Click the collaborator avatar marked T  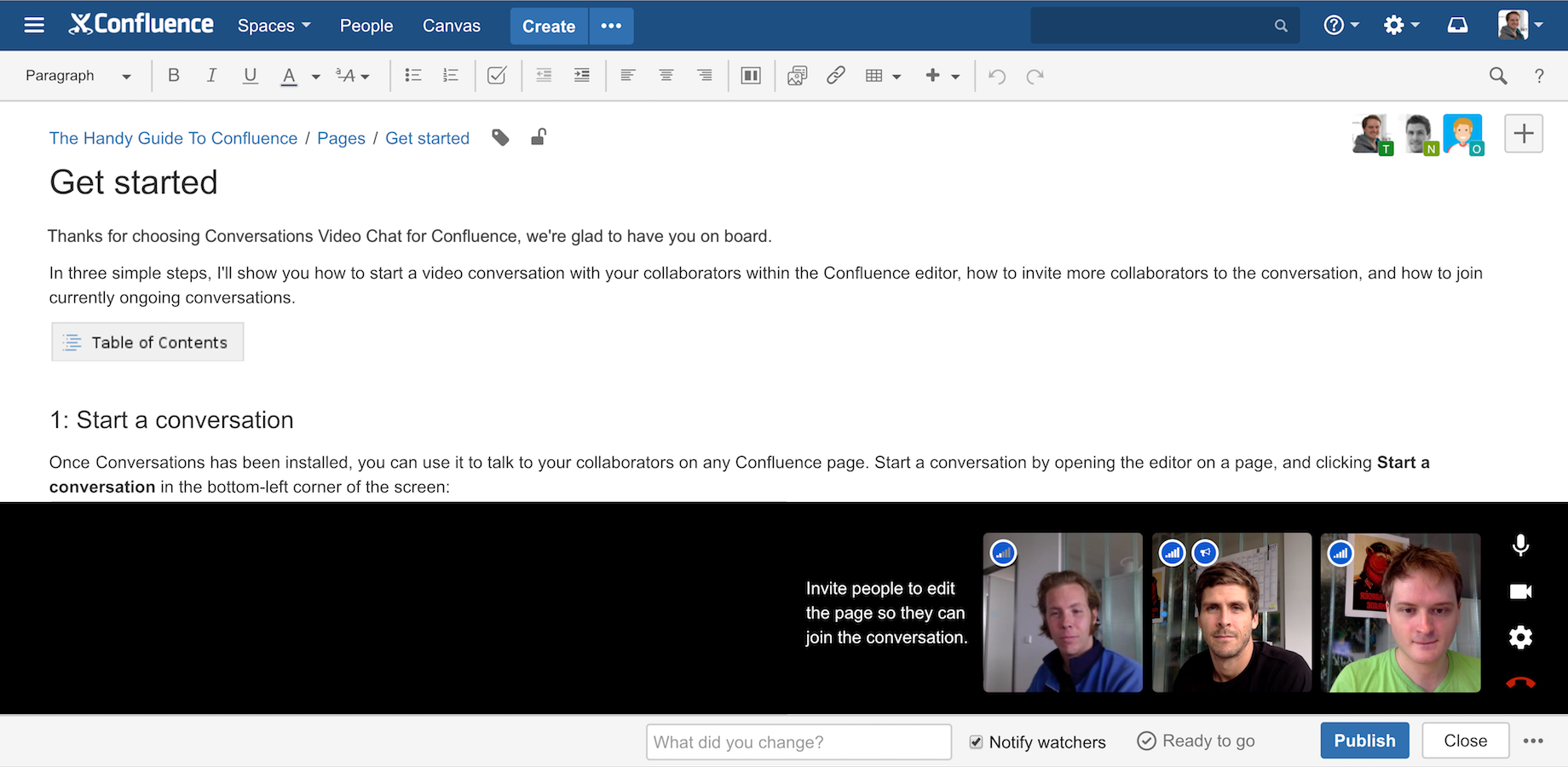(x=1372, y=134)
